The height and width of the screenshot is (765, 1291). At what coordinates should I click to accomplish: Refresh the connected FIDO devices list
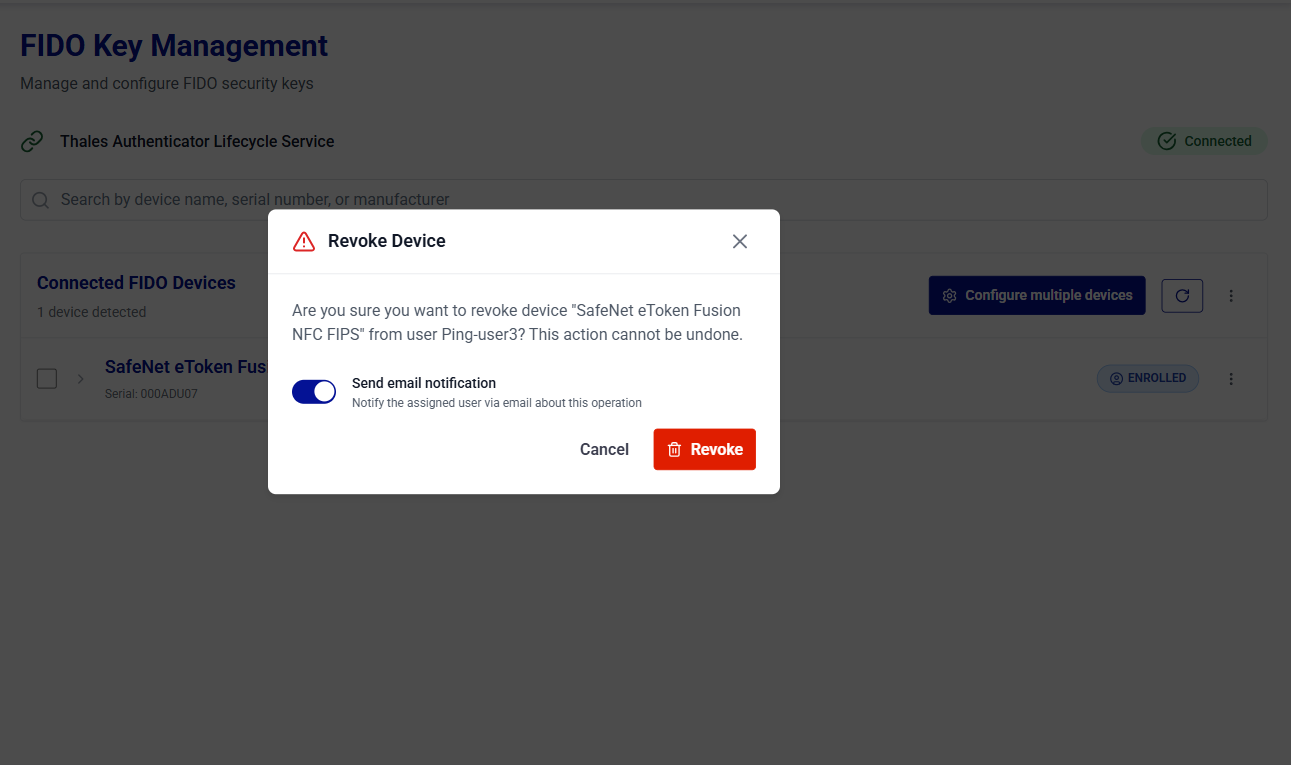click(1182, 295)
